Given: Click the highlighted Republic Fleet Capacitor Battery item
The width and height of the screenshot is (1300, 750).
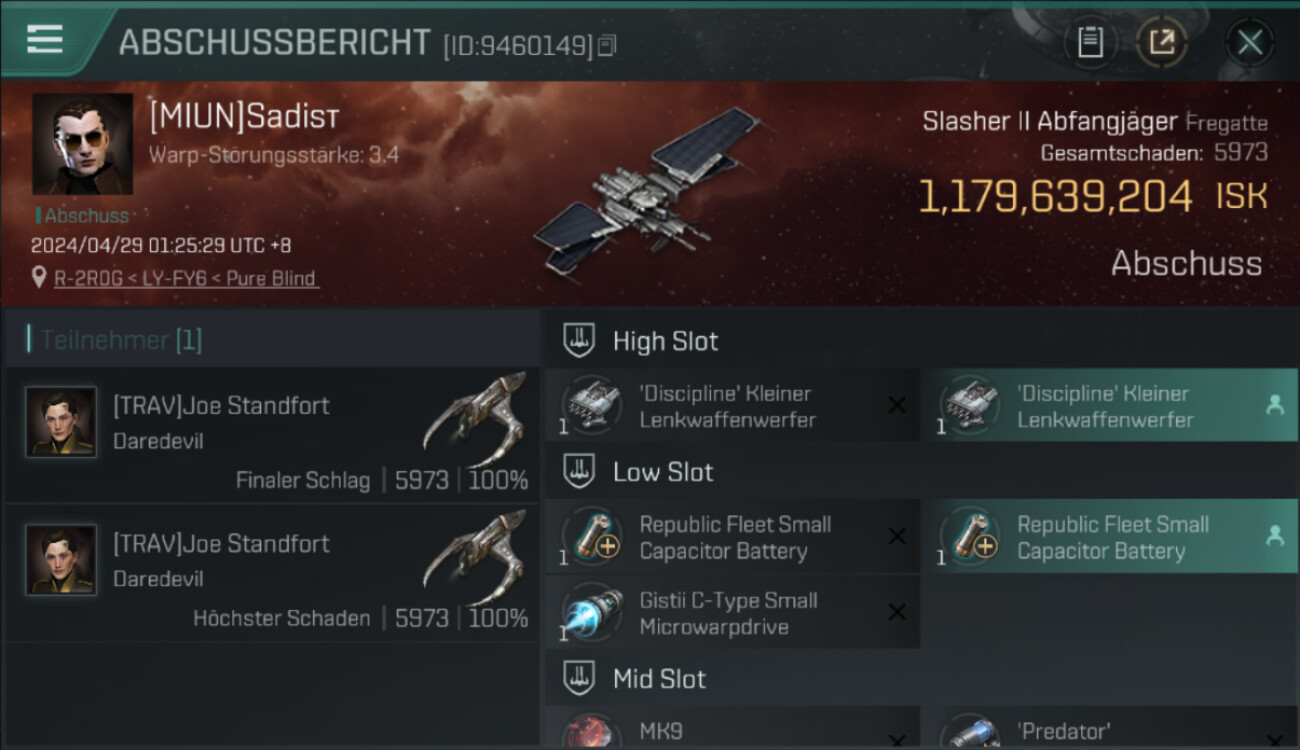Looking at the screenshot, I should (1109, 536).
